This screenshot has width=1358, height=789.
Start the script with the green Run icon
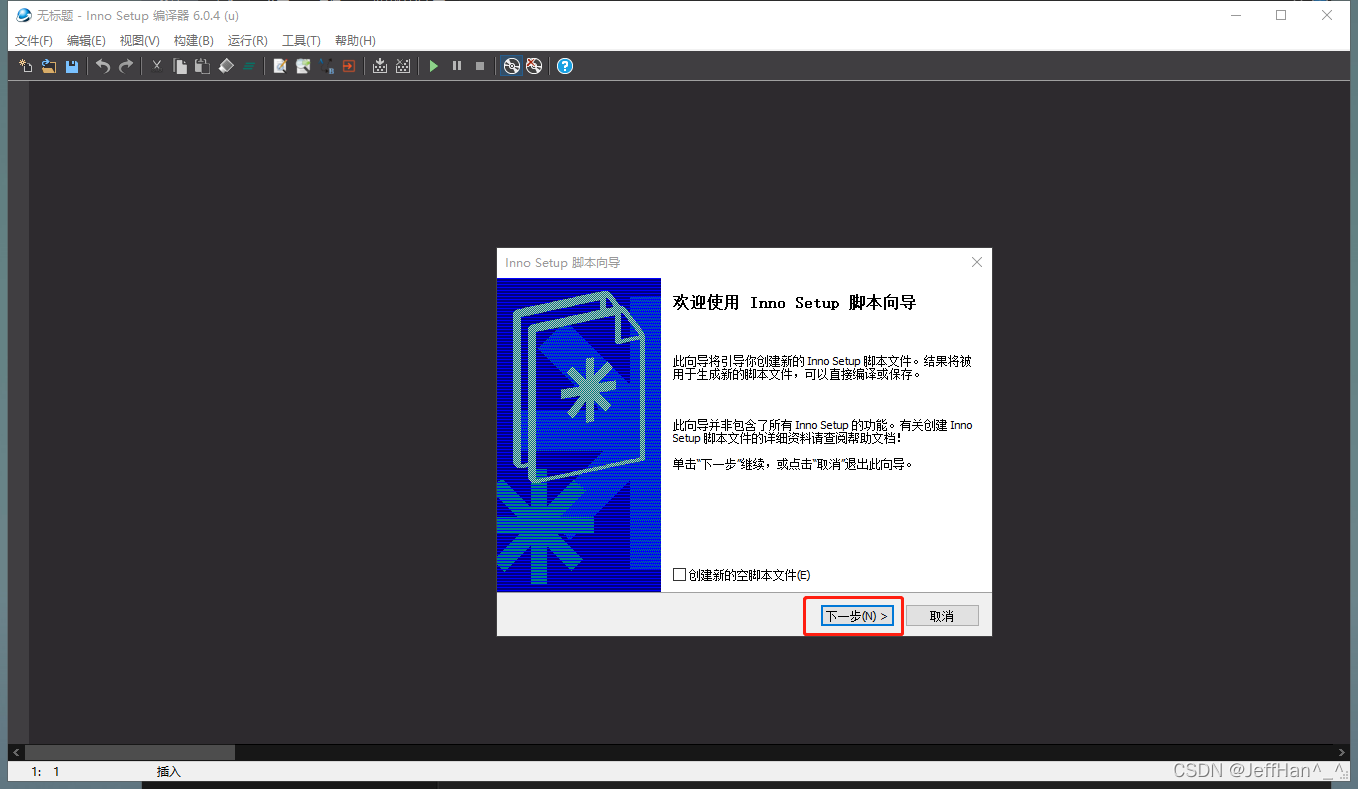(x=434, y=66)
